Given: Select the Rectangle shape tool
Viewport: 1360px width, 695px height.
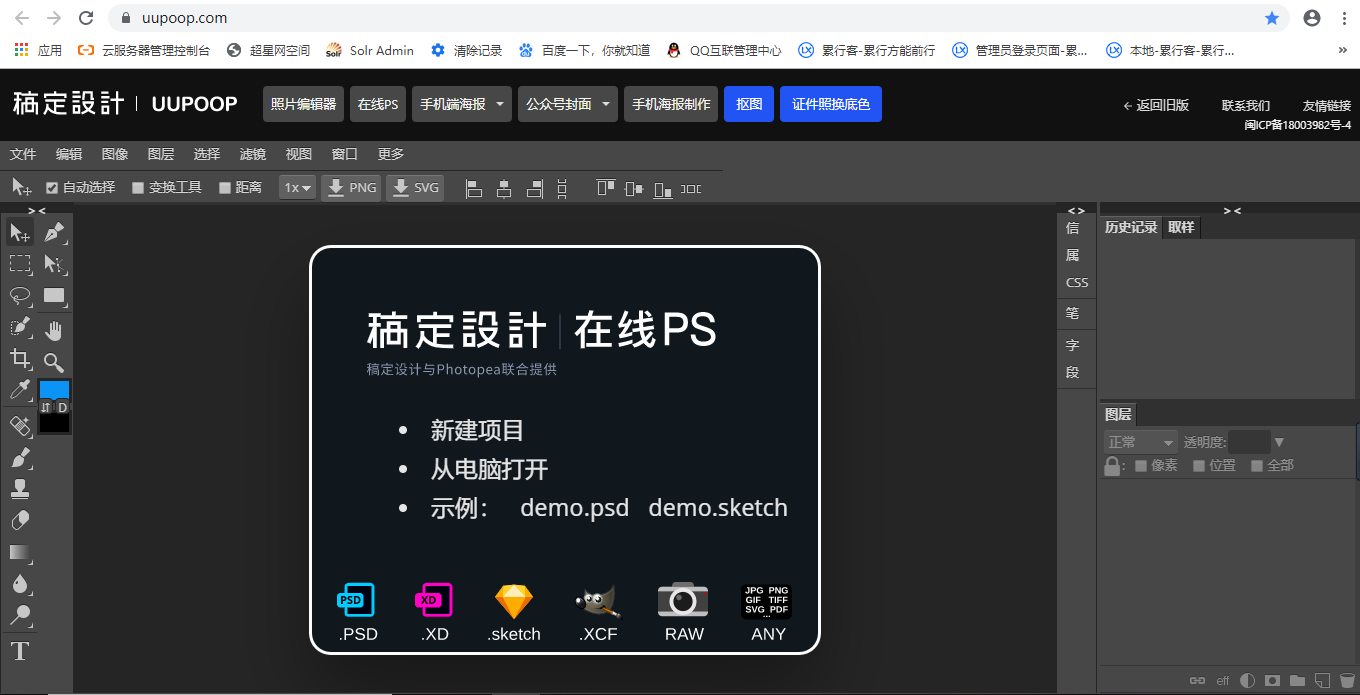Looking at the screenshot, I should point(55,296).
